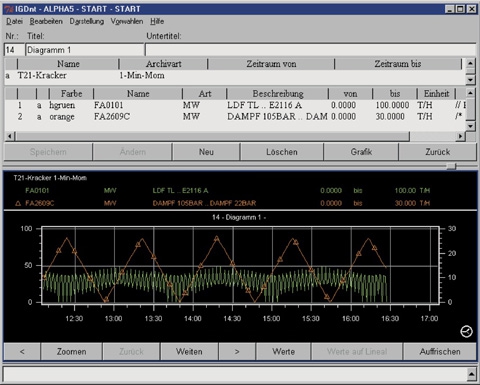Click the status bar scroll arrow at the bottom
This screenshot has height=385, width=480.
pos(471,374)
